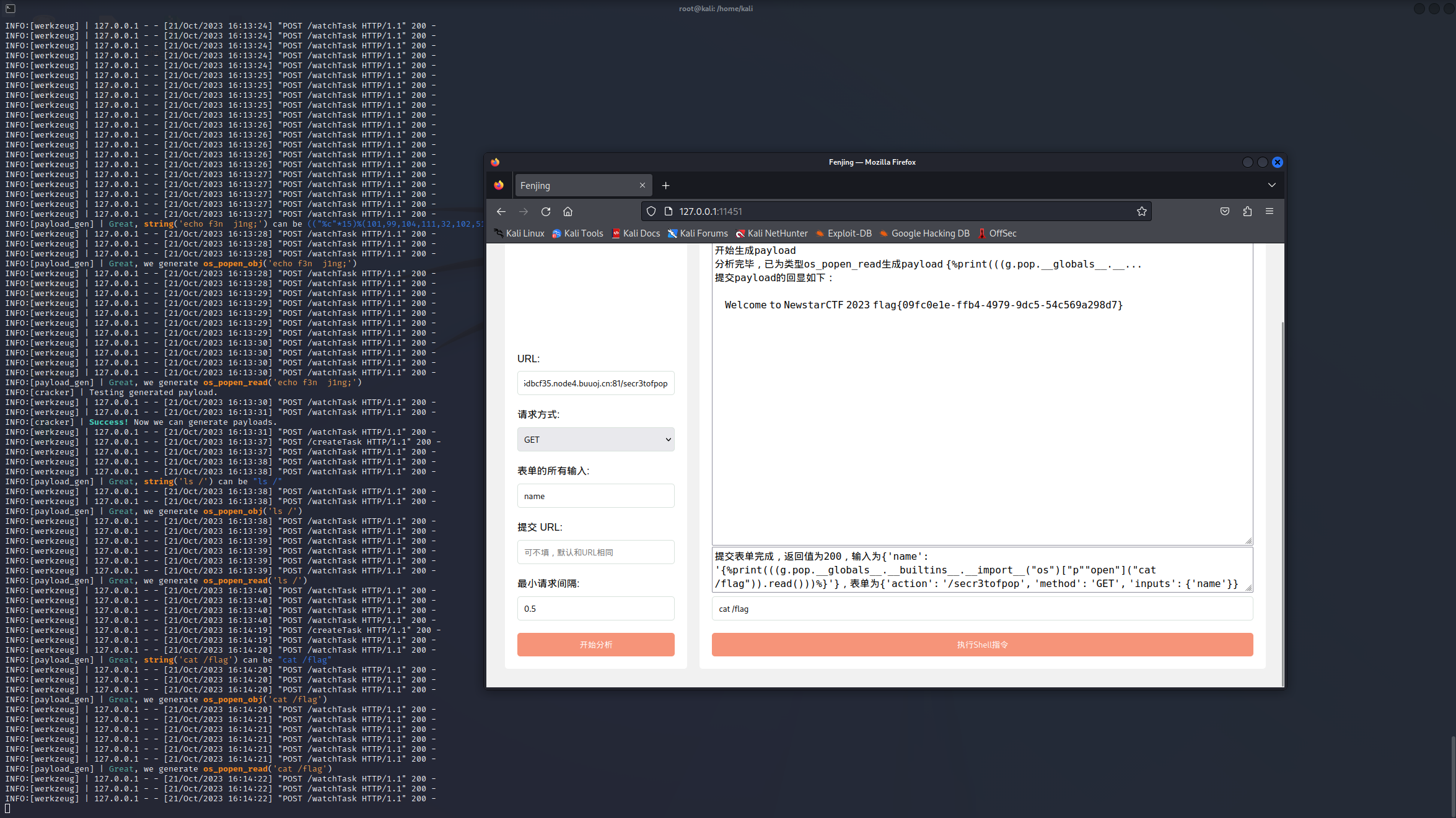
Task: Close the Firefox window
Action: pyautogui.click(x=1277, y=162)
